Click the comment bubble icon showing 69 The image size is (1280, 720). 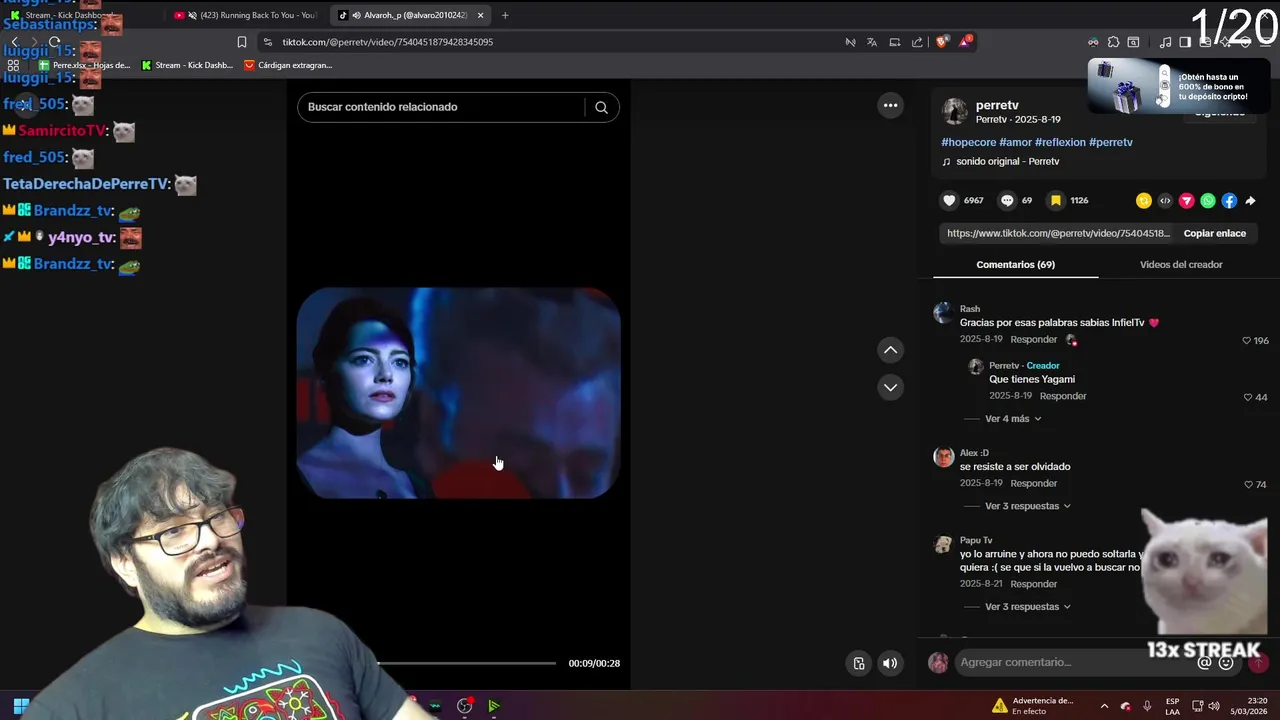point(1007,200)
